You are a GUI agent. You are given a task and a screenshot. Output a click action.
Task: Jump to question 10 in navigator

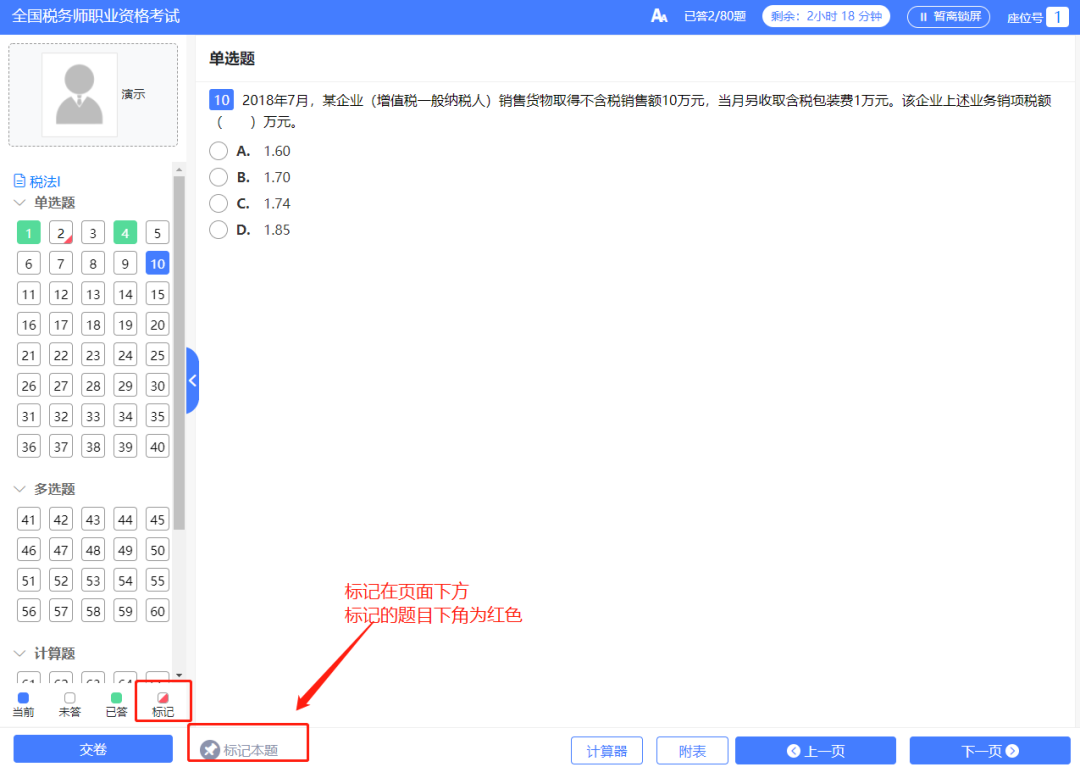pos(158,264)
